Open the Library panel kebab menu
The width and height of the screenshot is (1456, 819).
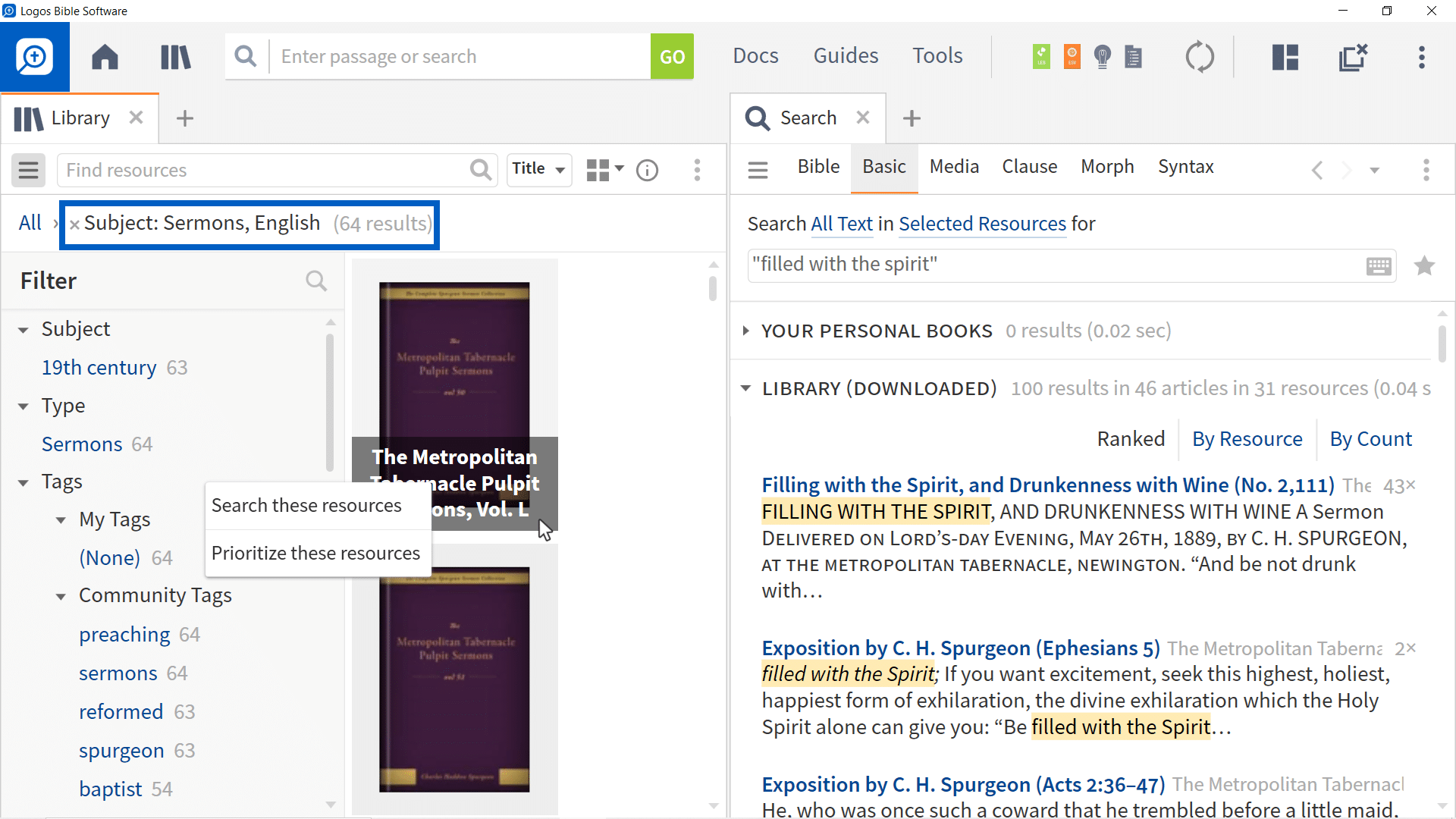coord(697,170)
